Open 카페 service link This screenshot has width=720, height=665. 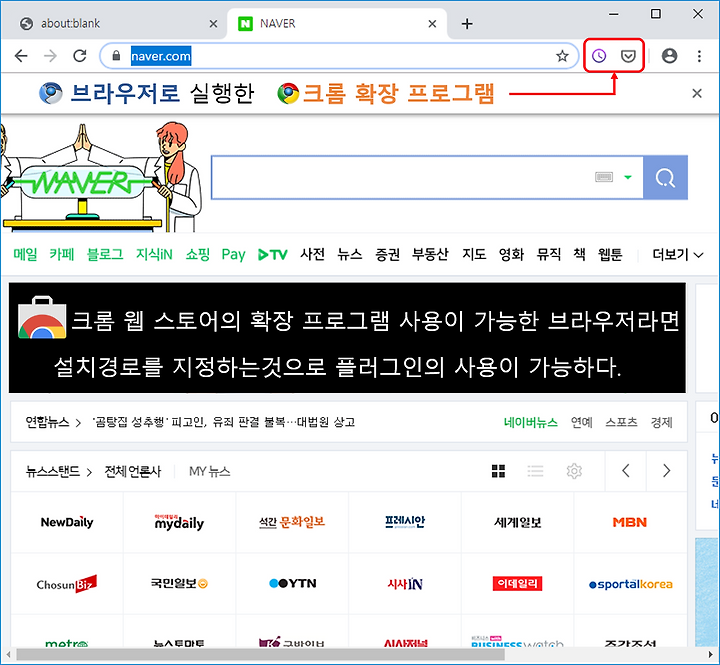click(x=62, y=254)
